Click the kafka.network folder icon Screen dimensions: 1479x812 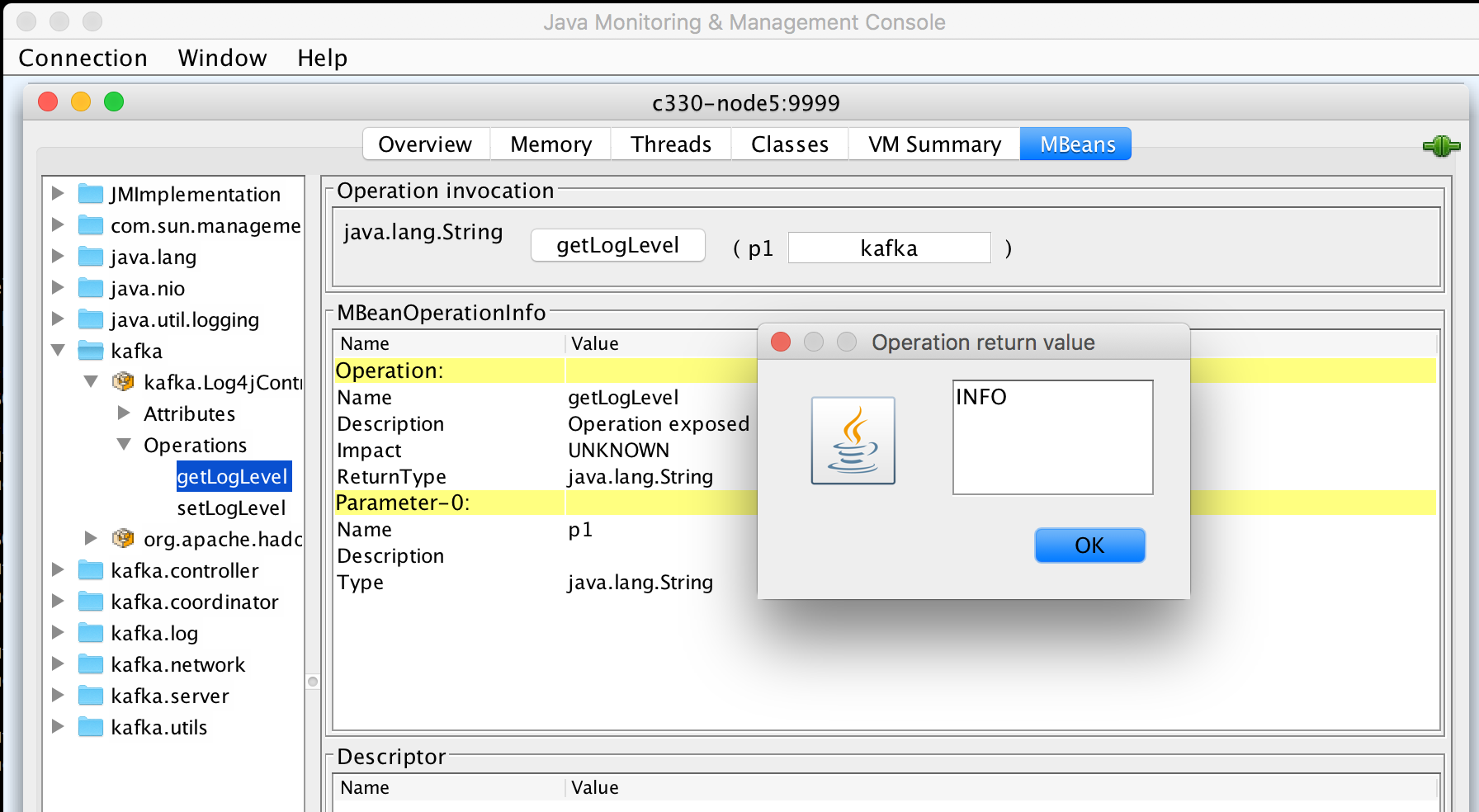(x=89, y=664)
